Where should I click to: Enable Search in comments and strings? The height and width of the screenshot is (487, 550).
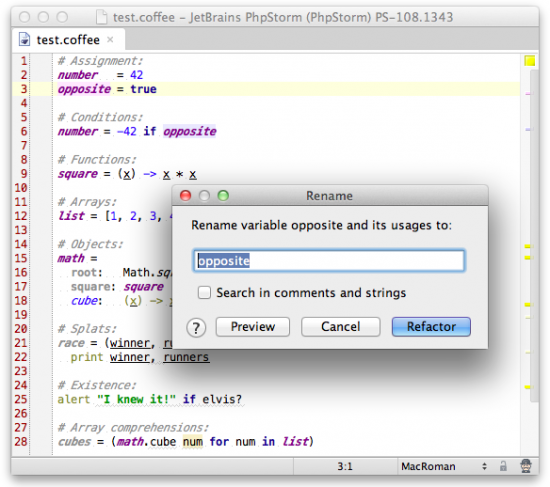point(204,292)
